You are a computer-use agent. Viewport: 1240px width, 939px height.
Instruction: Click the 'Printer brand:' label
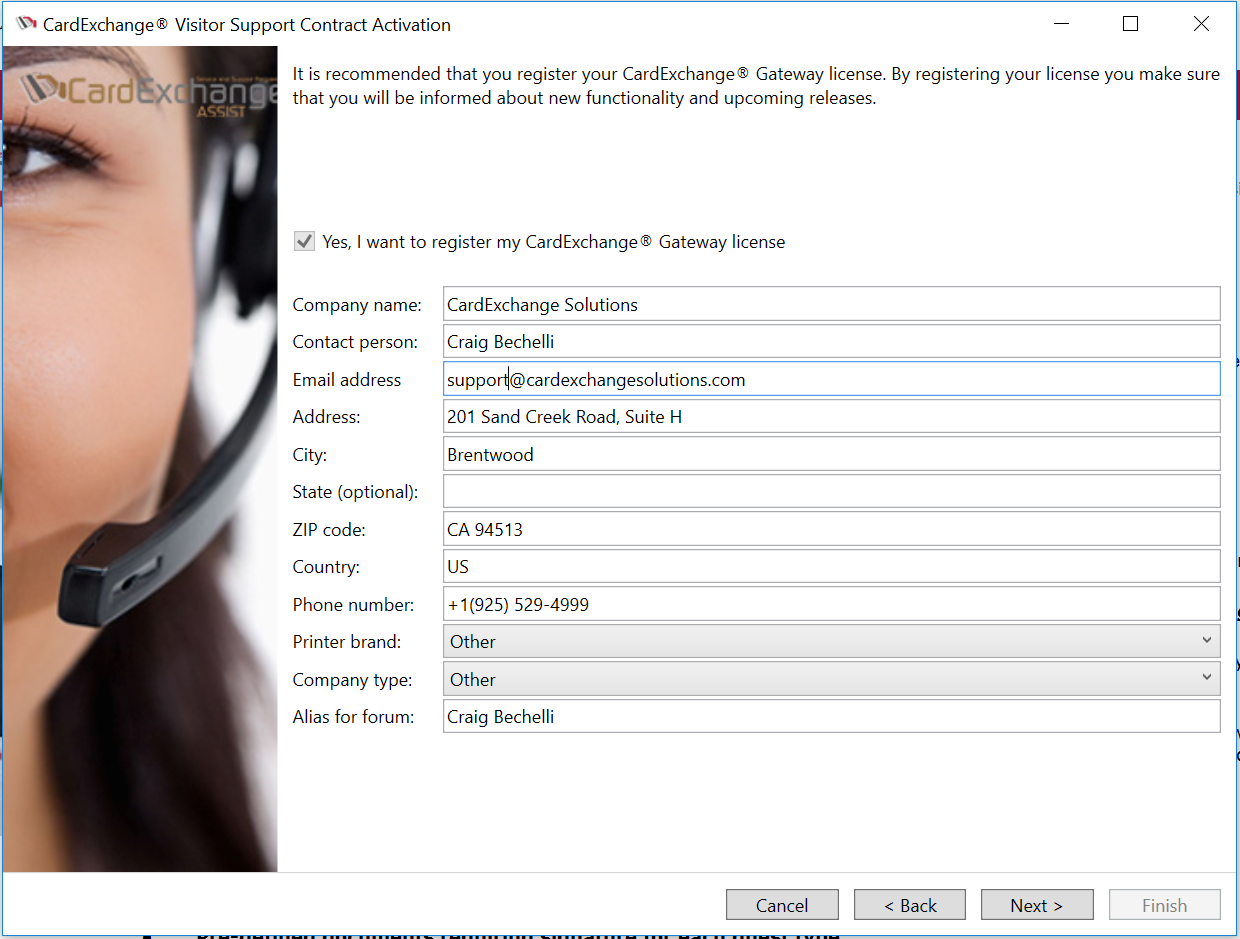[x=347, y=642]
